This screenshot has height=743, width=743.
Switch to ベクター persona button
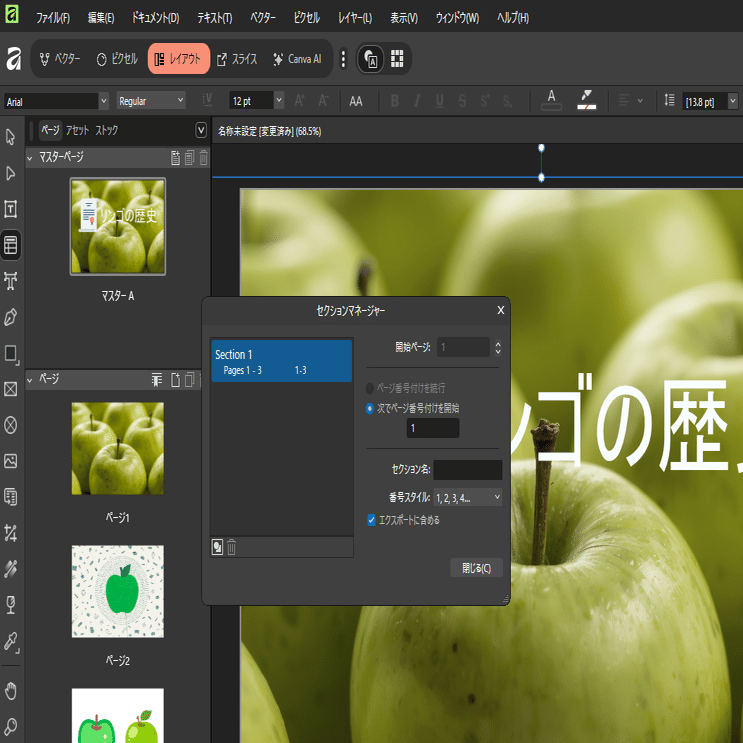60,59
